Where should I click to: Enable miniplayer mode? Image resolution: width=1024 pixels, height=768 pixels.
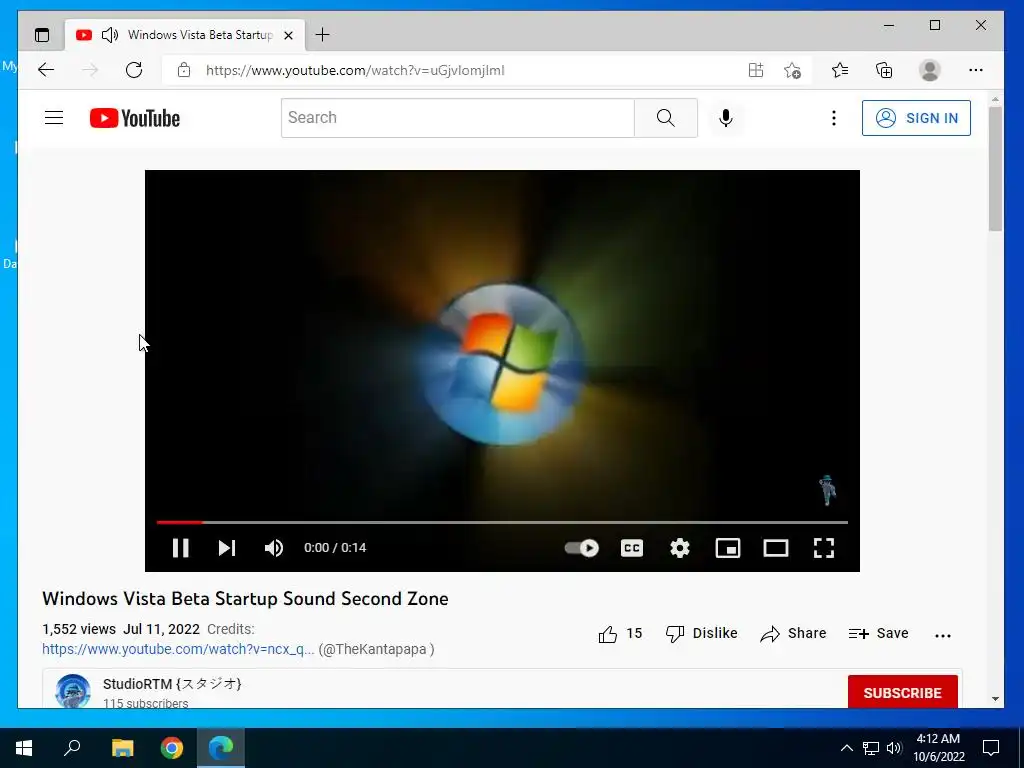[x=728, y=548]
